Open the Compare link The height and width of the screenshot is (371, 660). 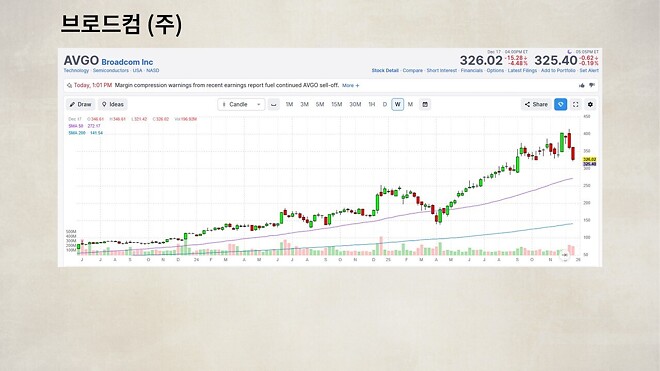tap(412, 70)
